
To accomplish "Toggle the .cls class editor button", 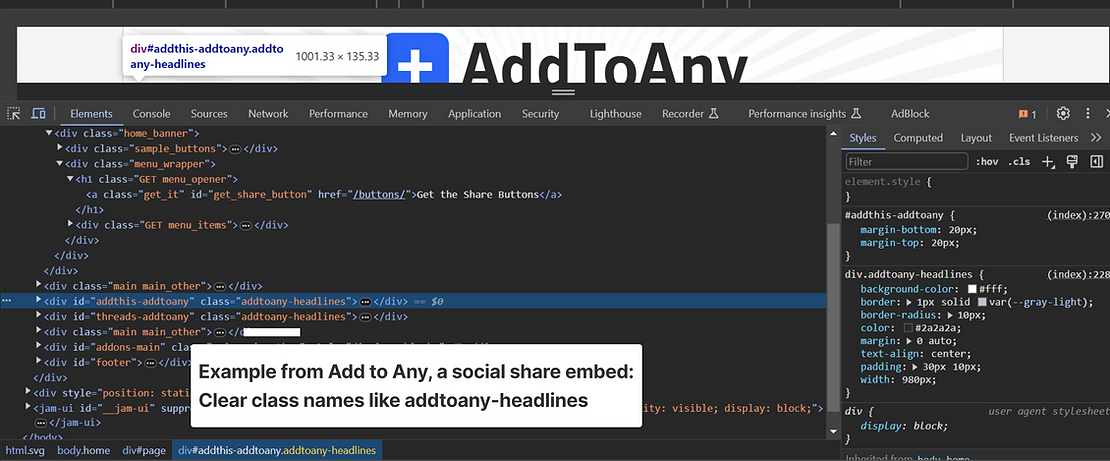I will tap(1019, 161).
